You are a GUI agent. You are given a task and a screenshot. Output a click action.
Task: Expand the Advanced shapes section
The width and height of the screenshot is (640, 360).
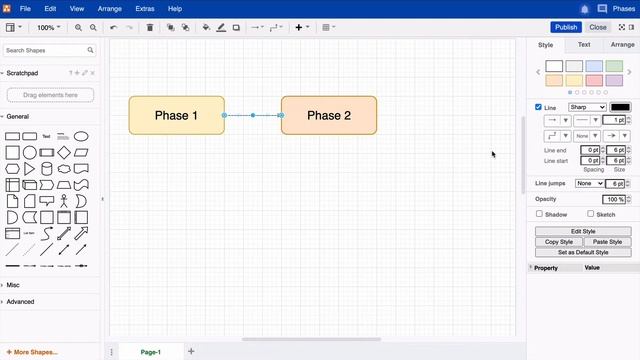20,302
